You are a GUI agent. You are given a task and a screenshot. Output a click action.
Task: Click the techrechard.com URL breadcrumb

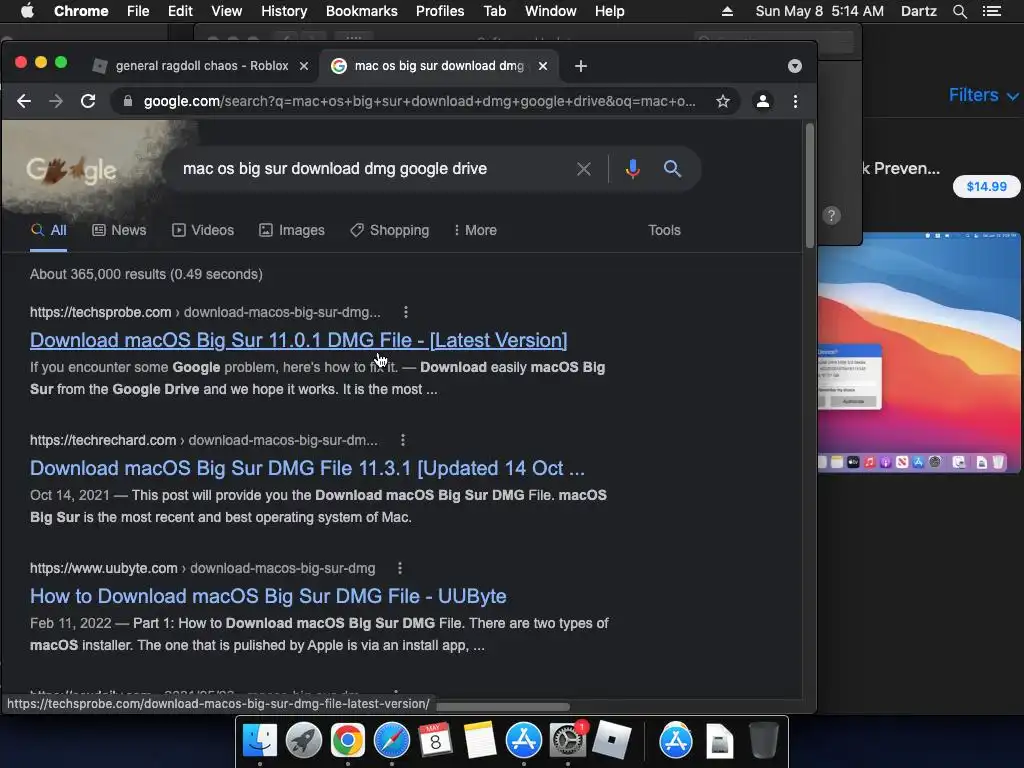(x=204, y=440)
